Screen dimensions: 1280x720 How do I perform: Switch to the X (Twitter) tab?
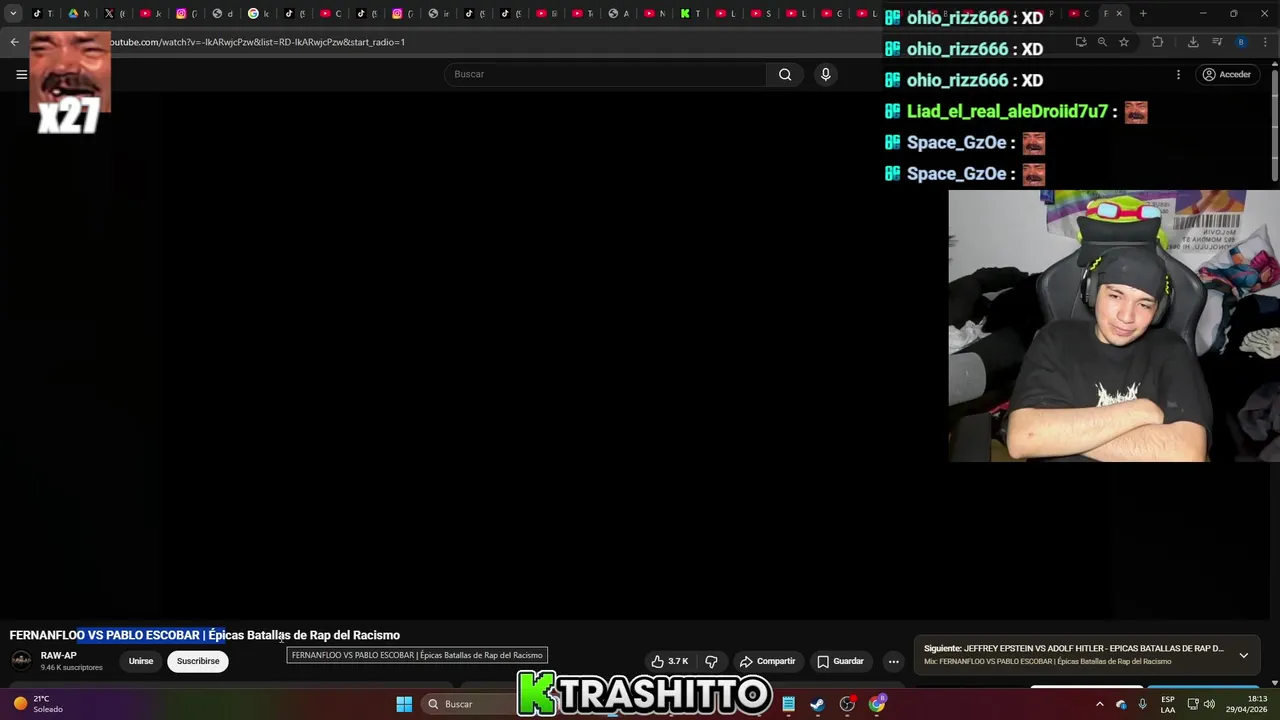point(114,14)
